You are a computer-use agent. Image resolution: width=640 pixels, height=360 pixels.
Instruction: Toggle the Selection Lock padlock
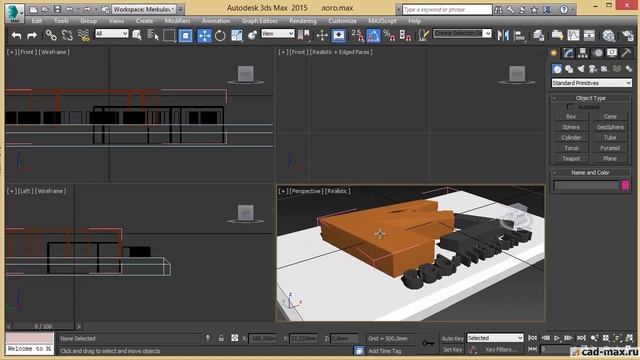(x=221, y=338)
